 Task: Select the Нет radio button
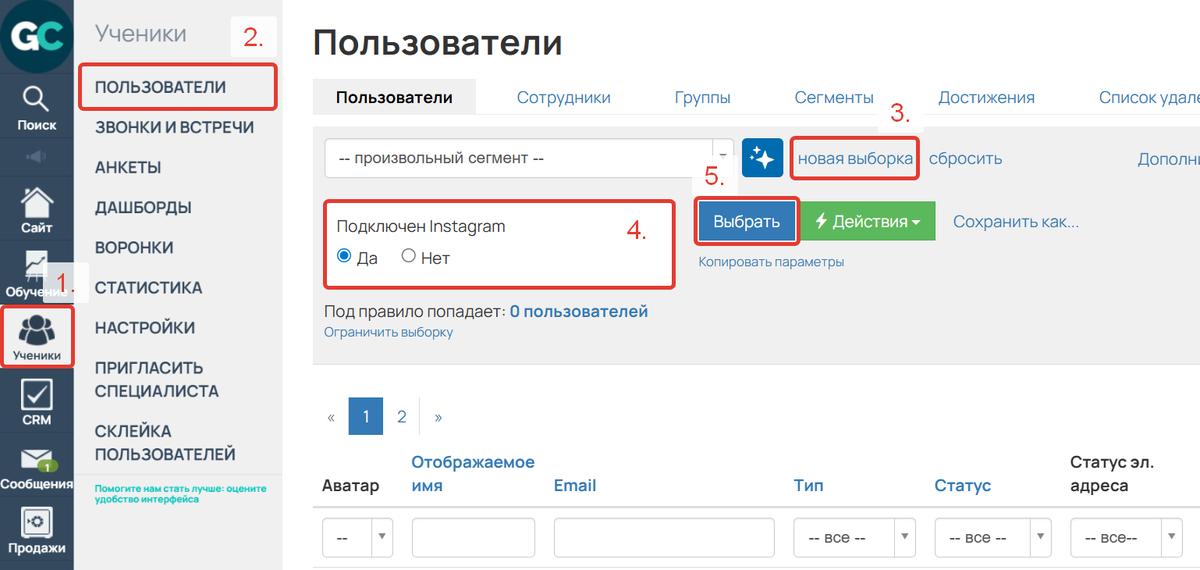(408, 256)
